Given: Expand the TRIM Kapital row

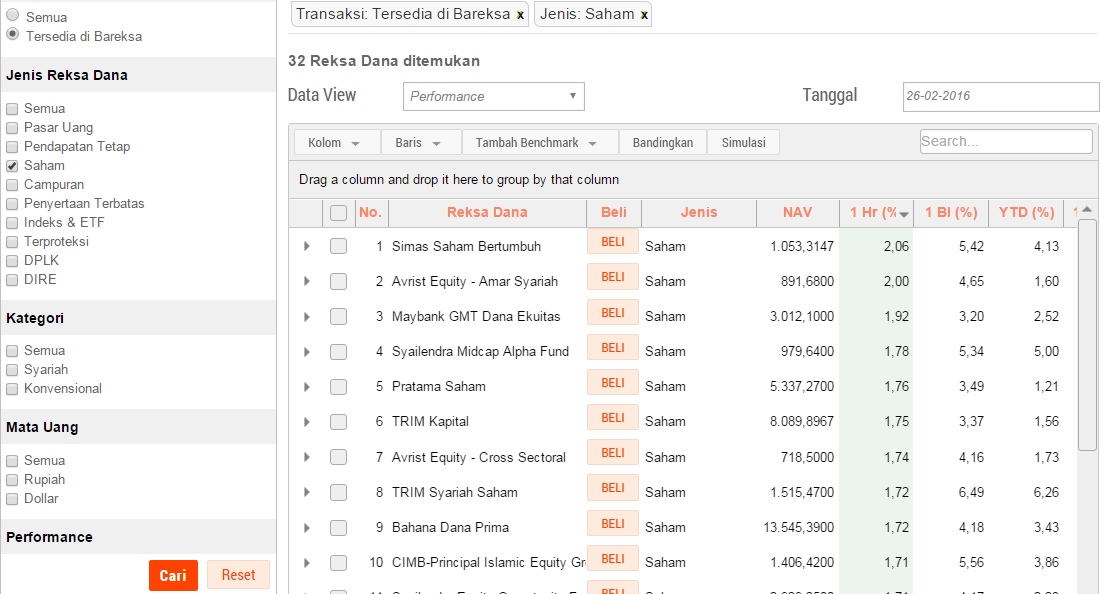Looking at the screenshot, I should click(307, 422).
